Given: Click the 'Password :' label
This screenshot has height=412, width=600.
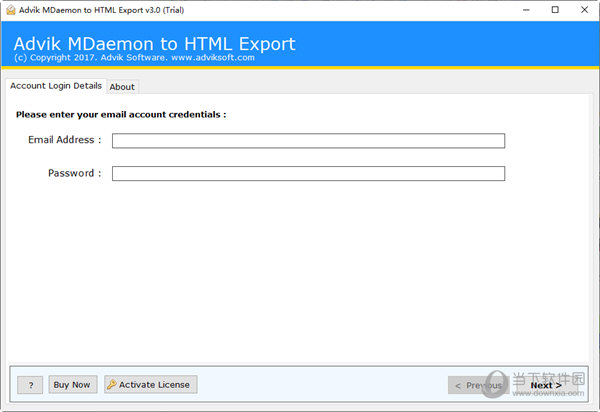Looking at the screenshot, I should (75, 173).
